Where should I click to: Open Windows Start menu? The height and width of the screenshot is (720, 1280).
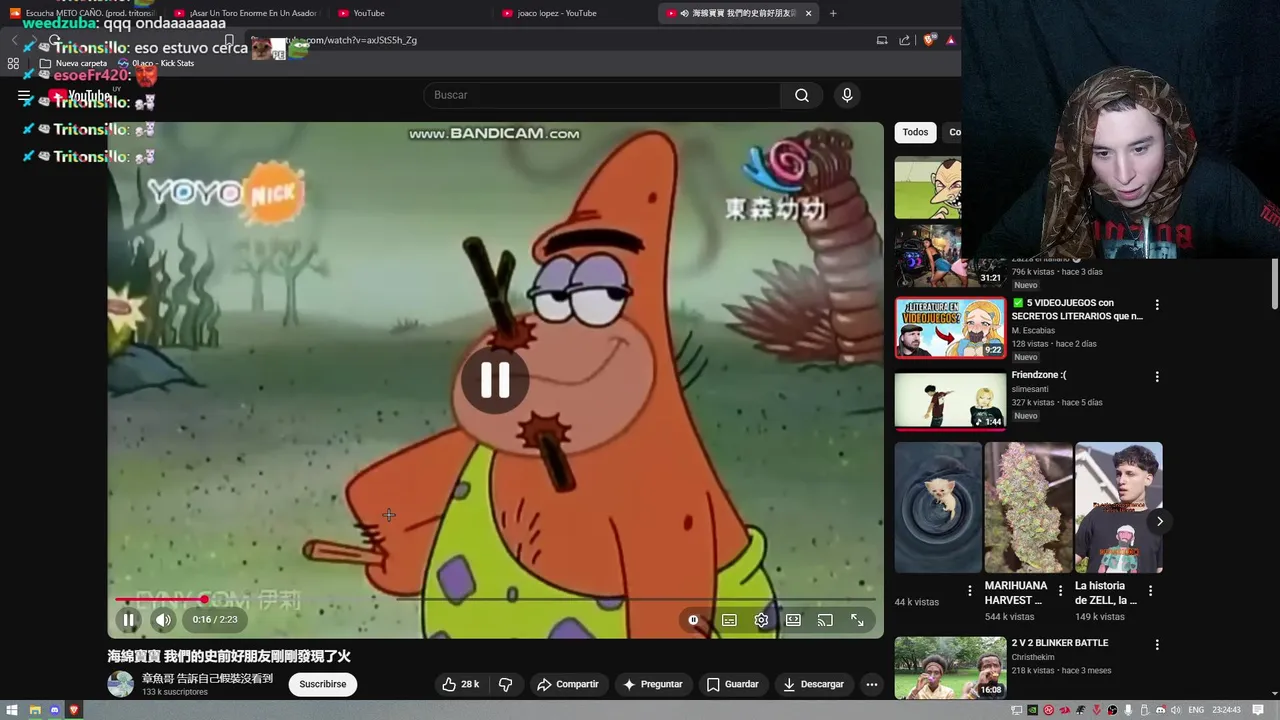tap(12, 710)
